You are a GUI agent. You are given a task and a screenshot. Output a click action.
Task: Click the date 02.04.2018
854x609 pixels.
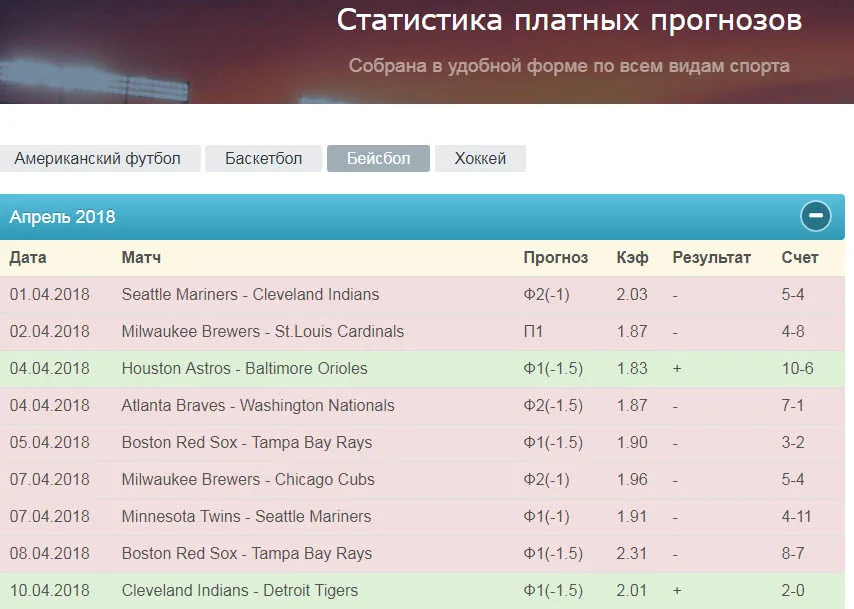[x=50, y=331]
